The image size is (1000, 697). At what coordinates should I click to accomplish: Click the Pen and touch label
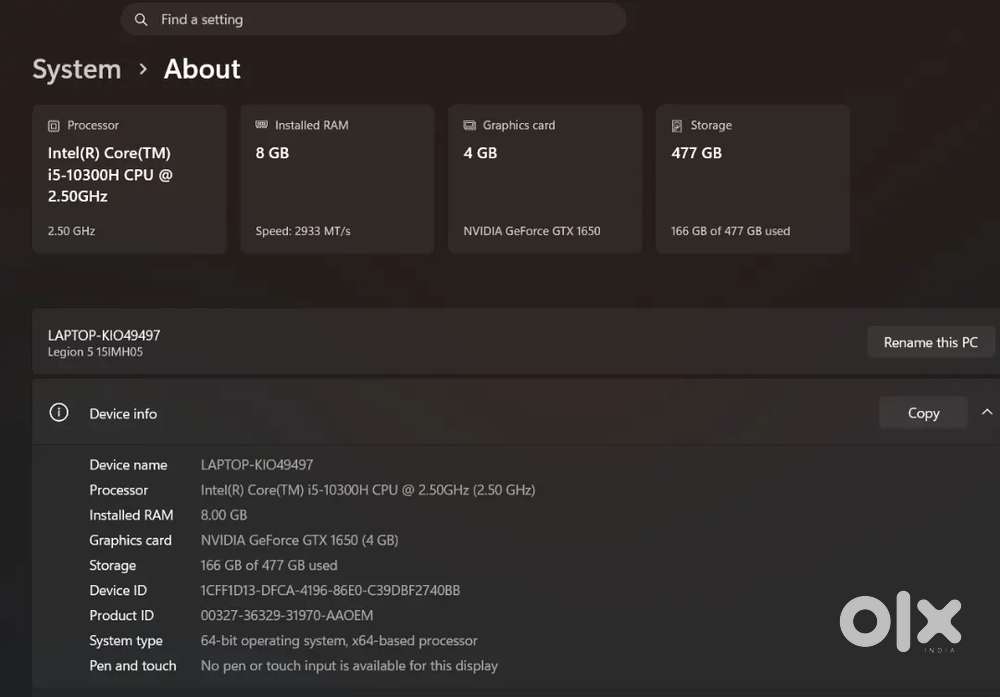click(x=133, y=666)
